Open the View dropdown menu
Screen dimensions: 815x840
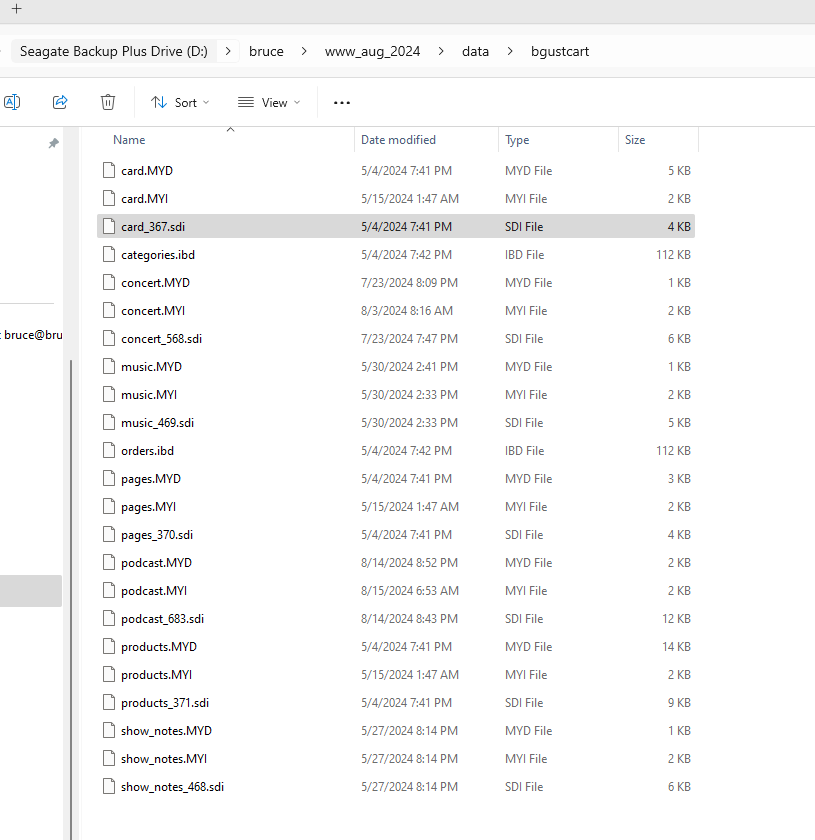269,102
